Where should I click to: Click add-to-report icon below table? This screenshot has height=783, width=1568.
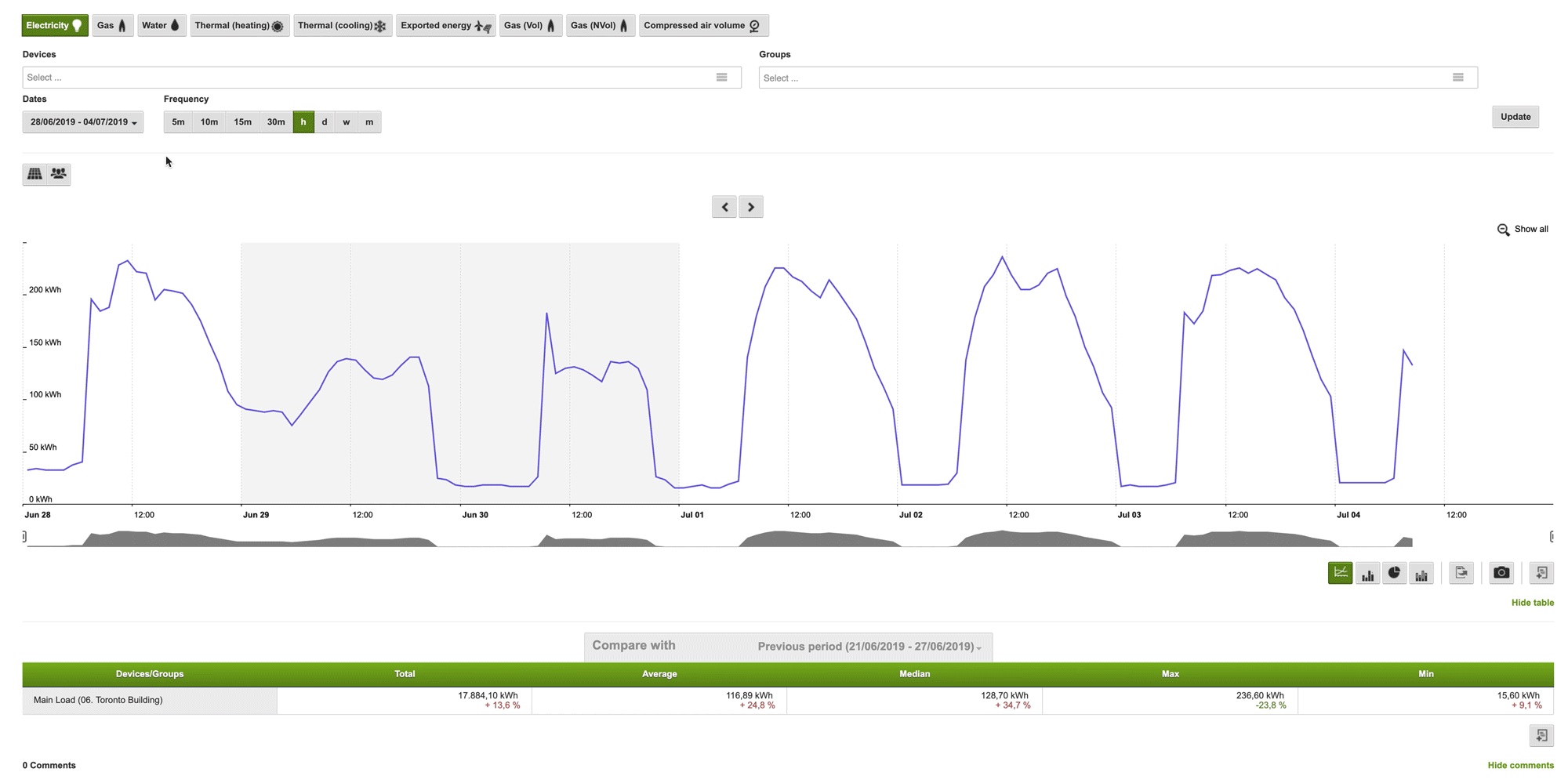[x=1541, y=735]
